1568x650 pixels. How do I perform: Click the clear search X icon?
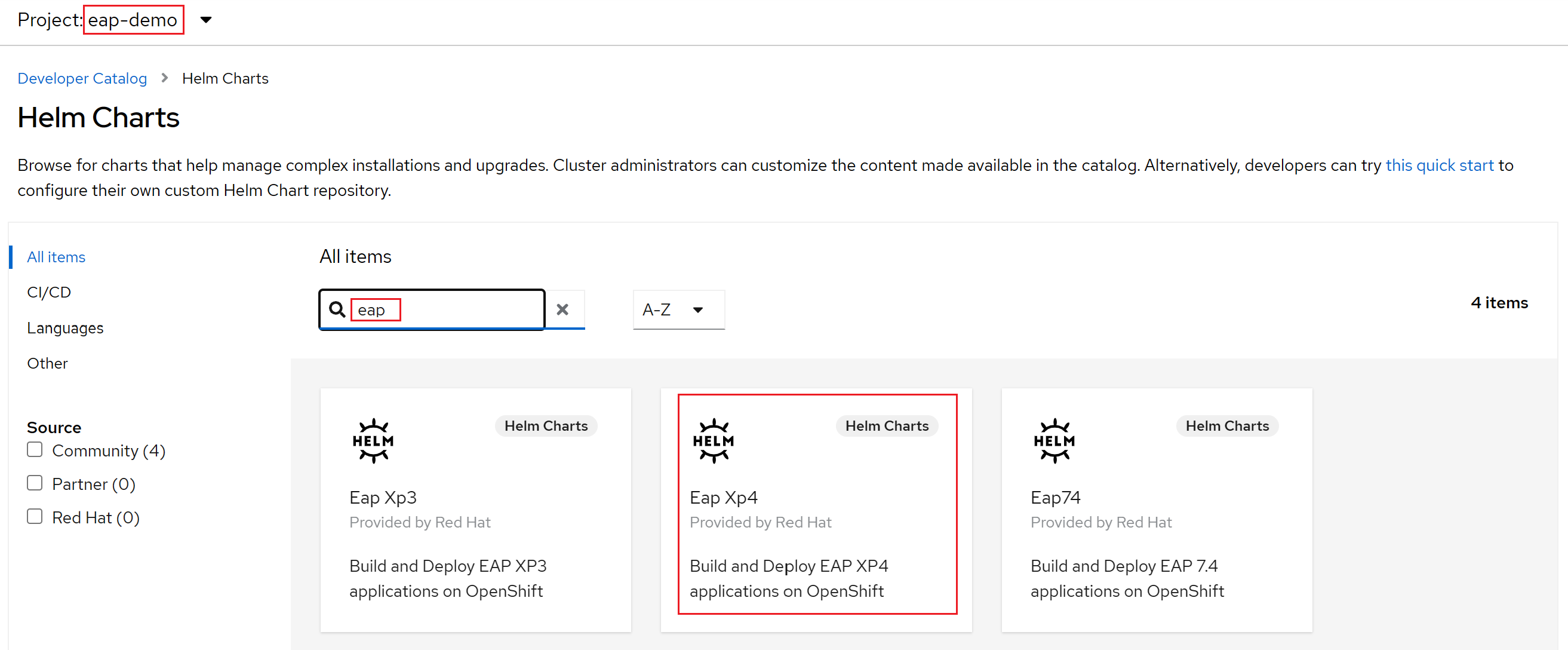564,309
